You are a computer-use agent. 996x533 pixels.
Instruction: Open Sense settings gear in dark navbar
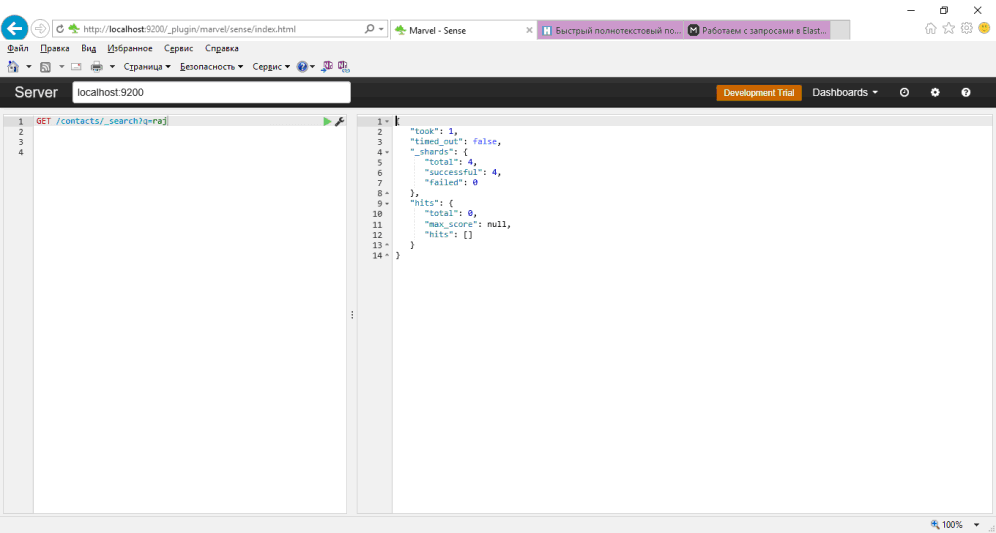[x=935, y=92]
